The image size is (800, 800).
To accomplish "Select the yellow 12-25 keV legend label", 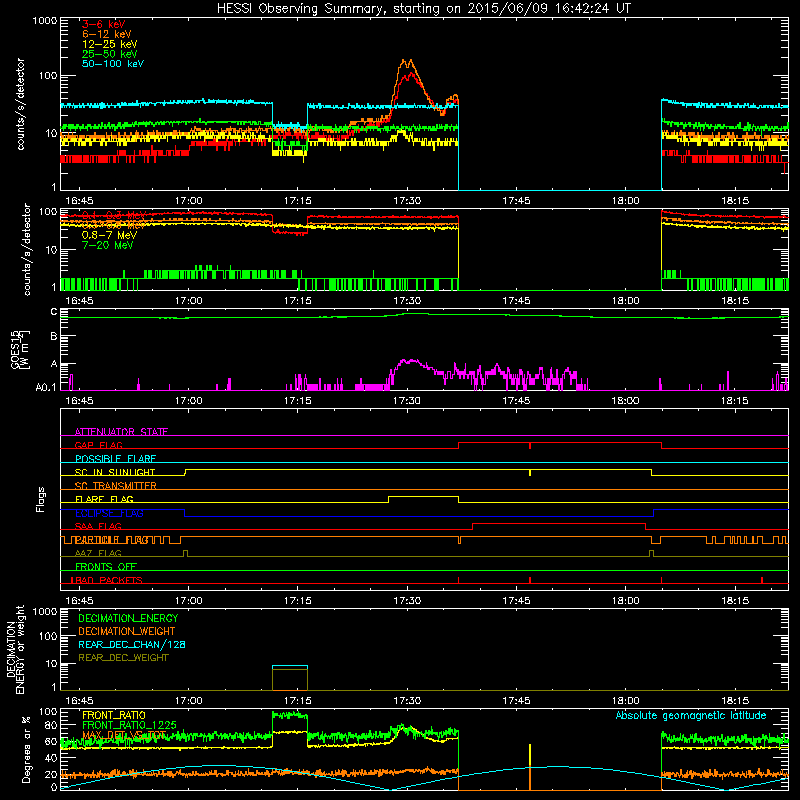I will 110,44.
